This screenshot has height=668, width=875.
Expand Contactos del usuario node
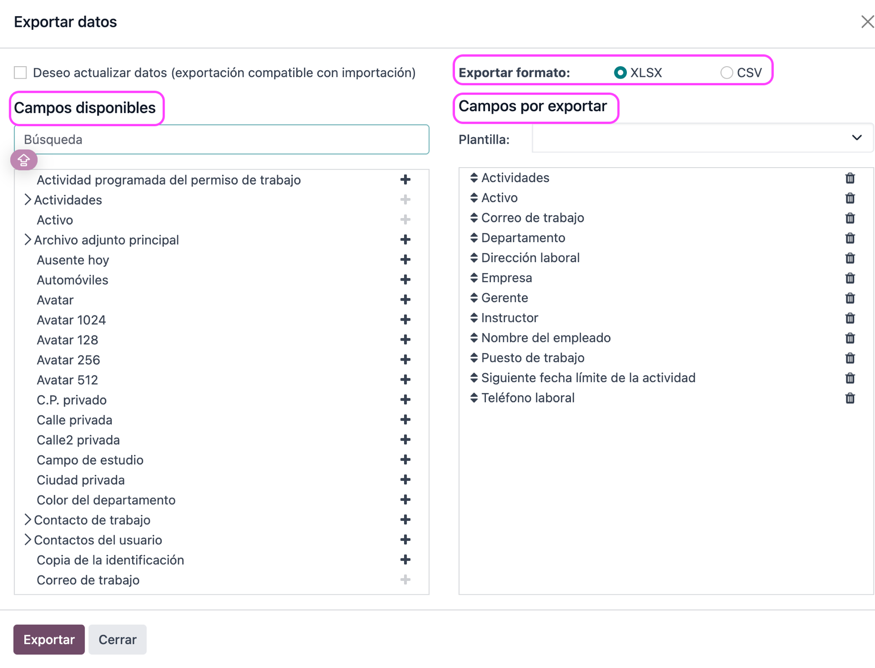(27, 540)
